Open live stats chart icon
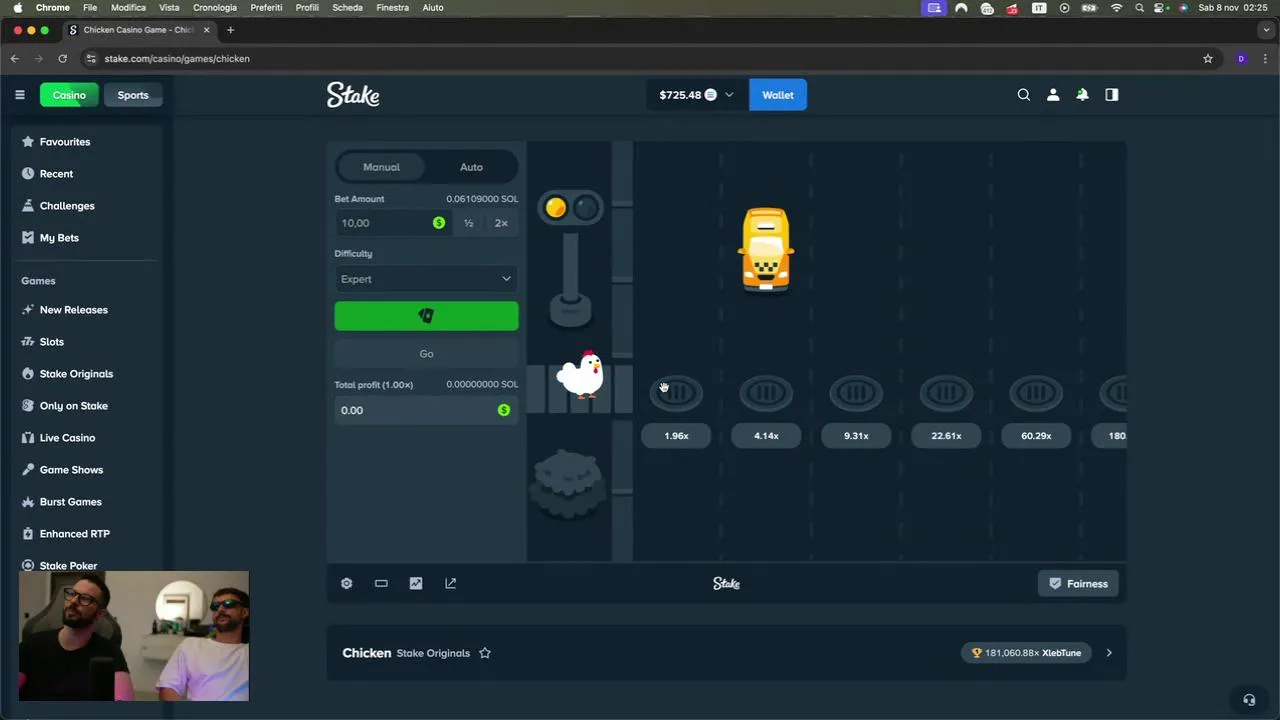This screenshot has height=720, width=1280. click(416, 583)
